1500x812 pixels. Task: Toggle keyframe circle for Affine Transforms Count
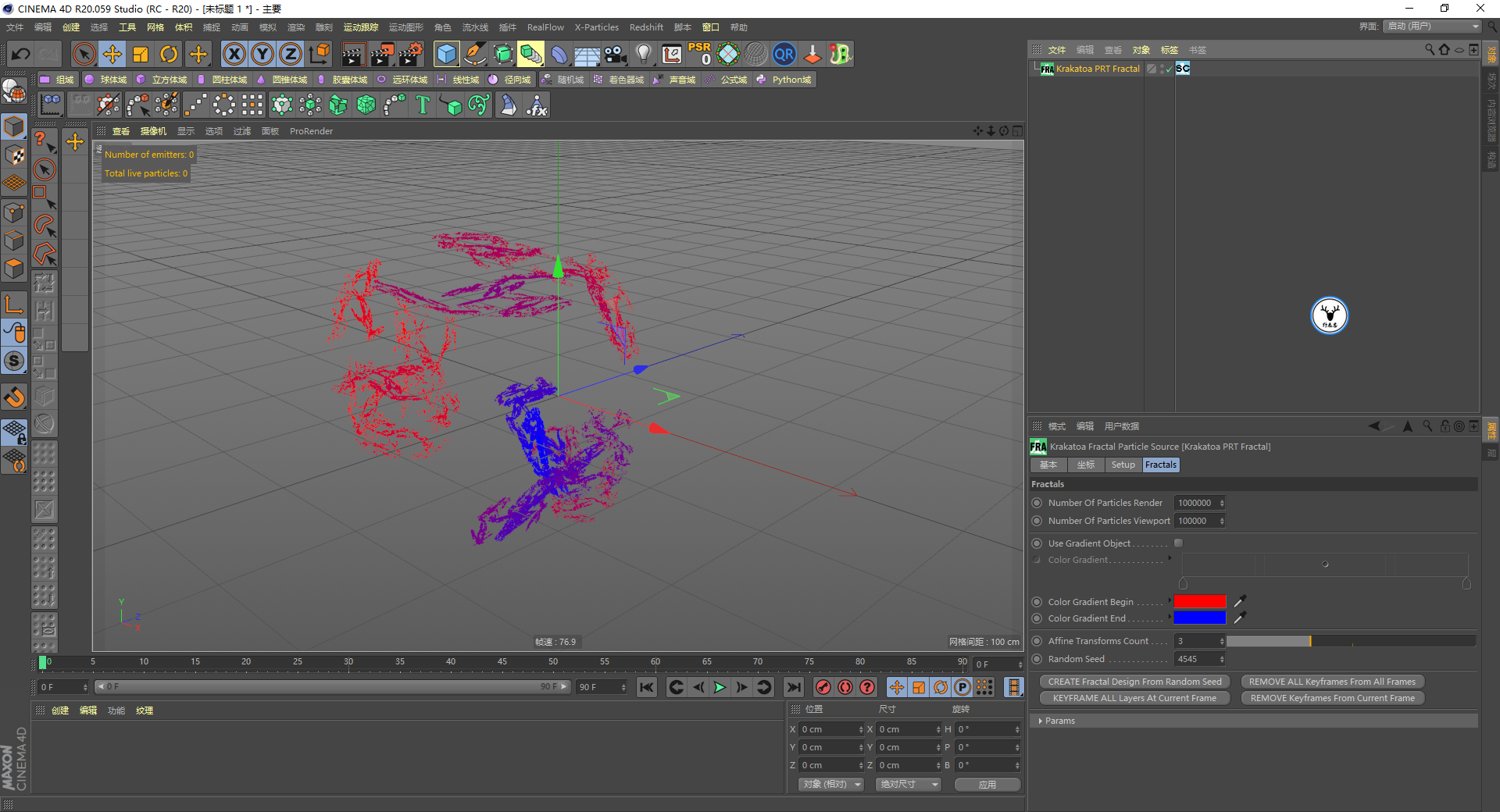pyautogui.click(x=1037, y=641)
